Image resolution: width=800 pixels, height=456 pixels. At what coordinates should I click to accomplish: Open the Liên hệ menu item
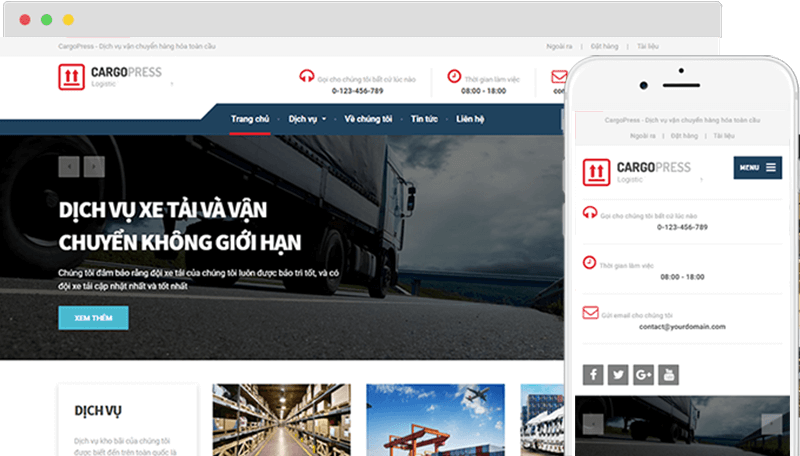(470, 119)
